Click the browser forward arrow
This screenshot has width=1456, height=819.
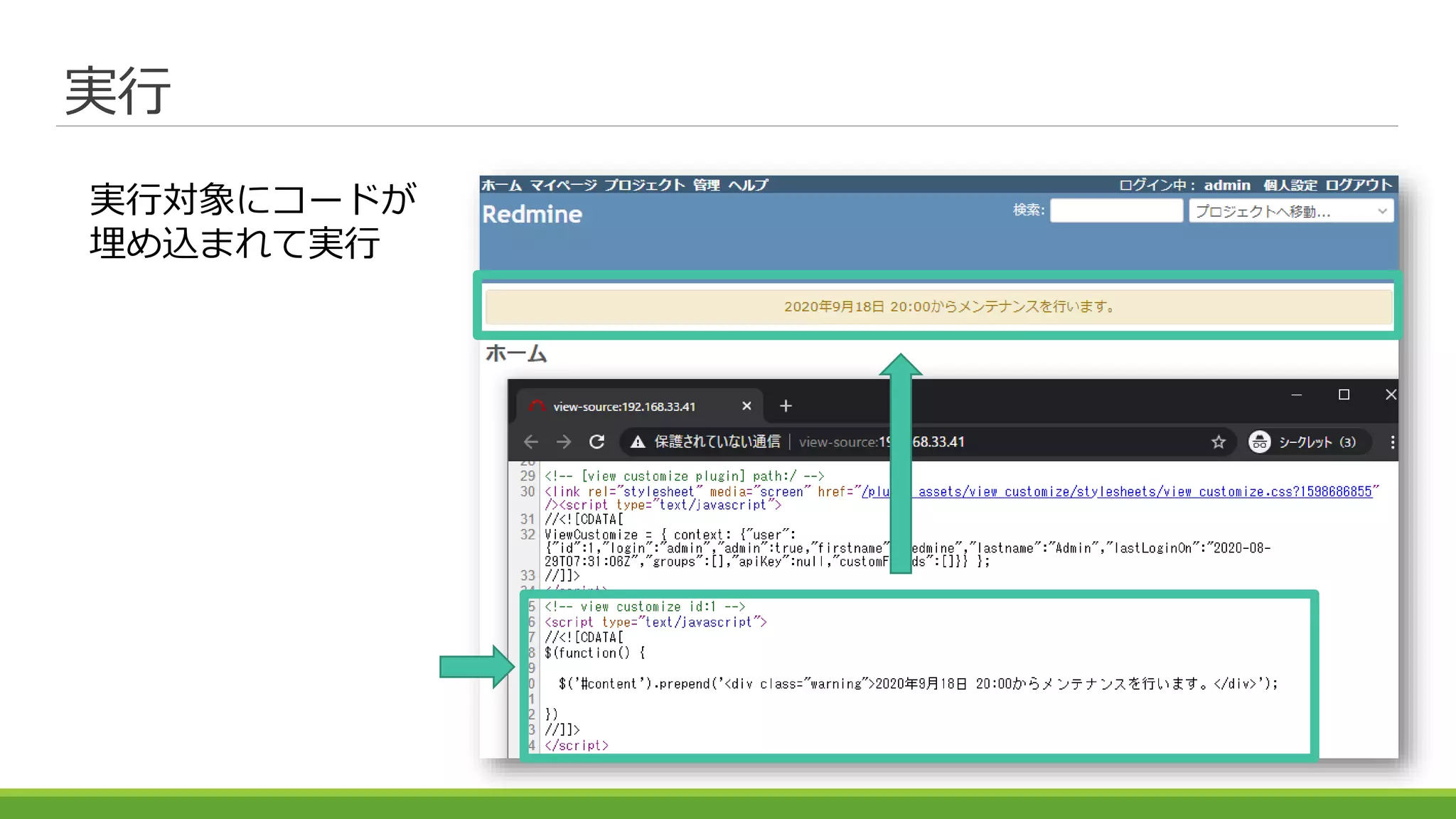(x=564, y=442)
